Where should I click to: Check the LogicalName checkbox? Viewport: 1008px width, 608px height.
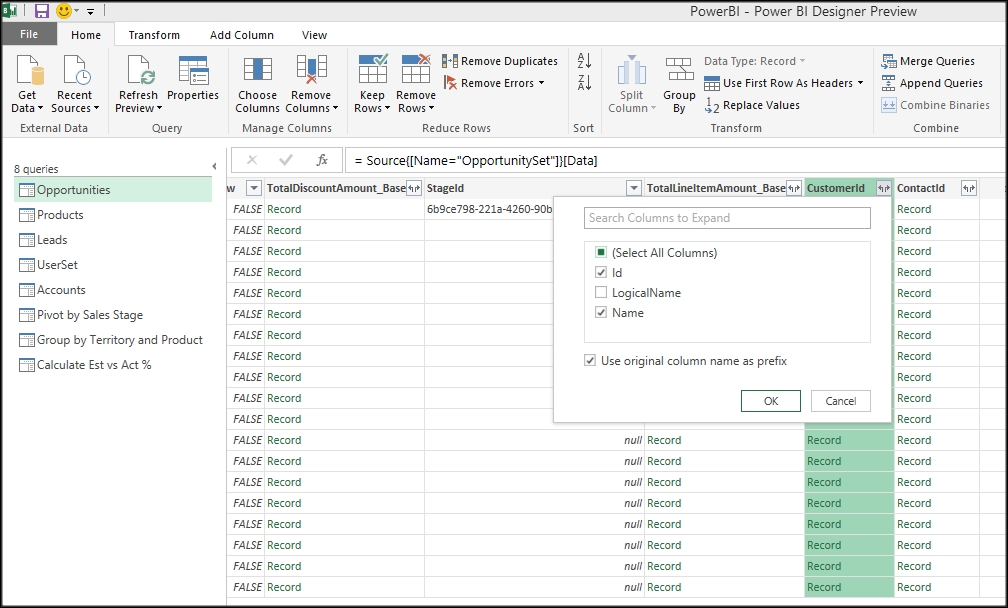[x=601, y=293]
